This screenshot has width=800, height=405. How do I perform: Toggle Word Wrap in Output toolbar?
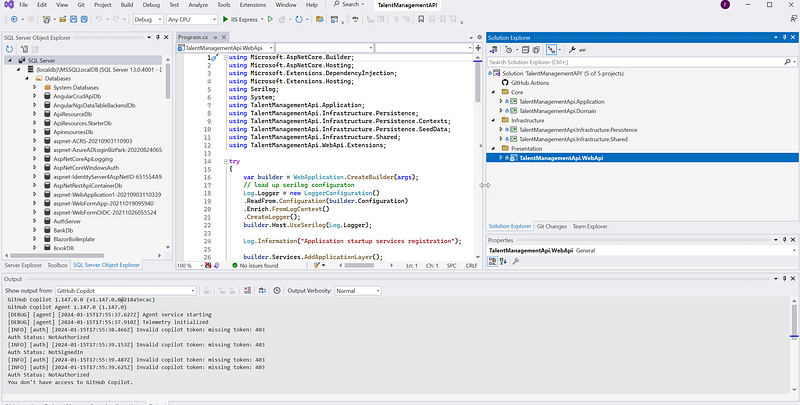click(262, 290)
